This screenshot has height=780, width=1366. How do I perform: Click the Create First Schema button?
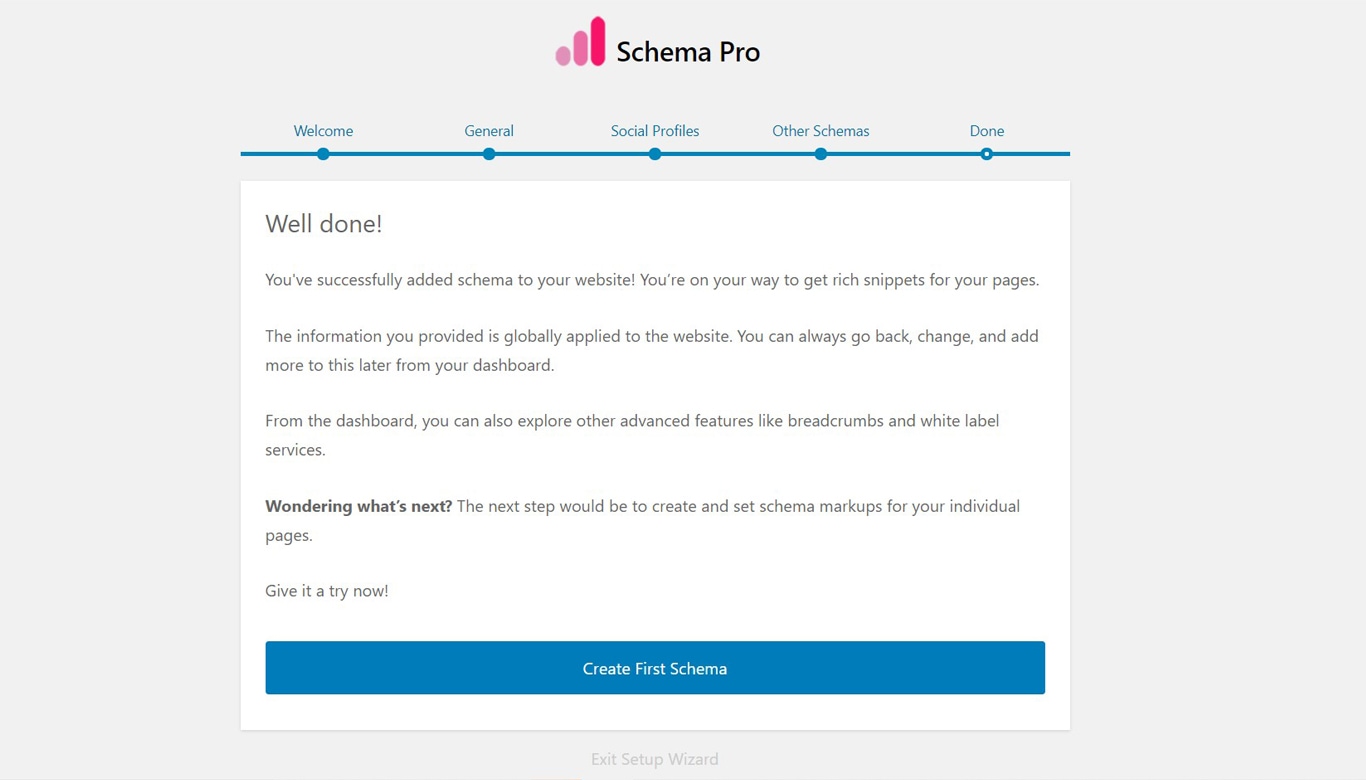(x=655, y=667)
